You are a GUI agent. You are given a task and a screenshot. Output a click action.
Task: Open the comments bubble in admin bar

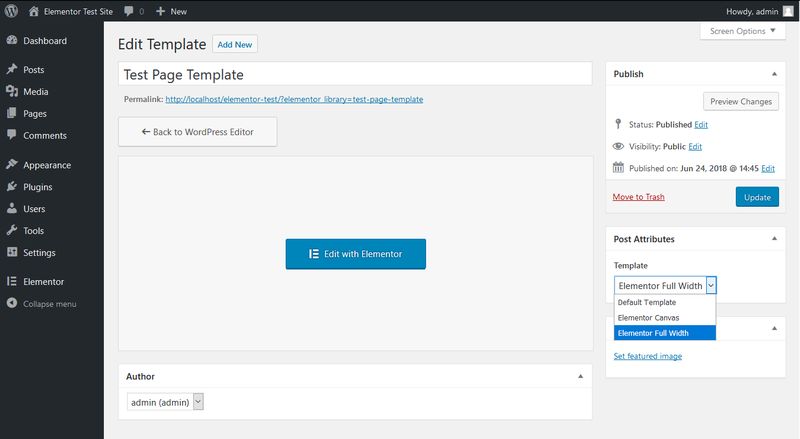(129, 11)
